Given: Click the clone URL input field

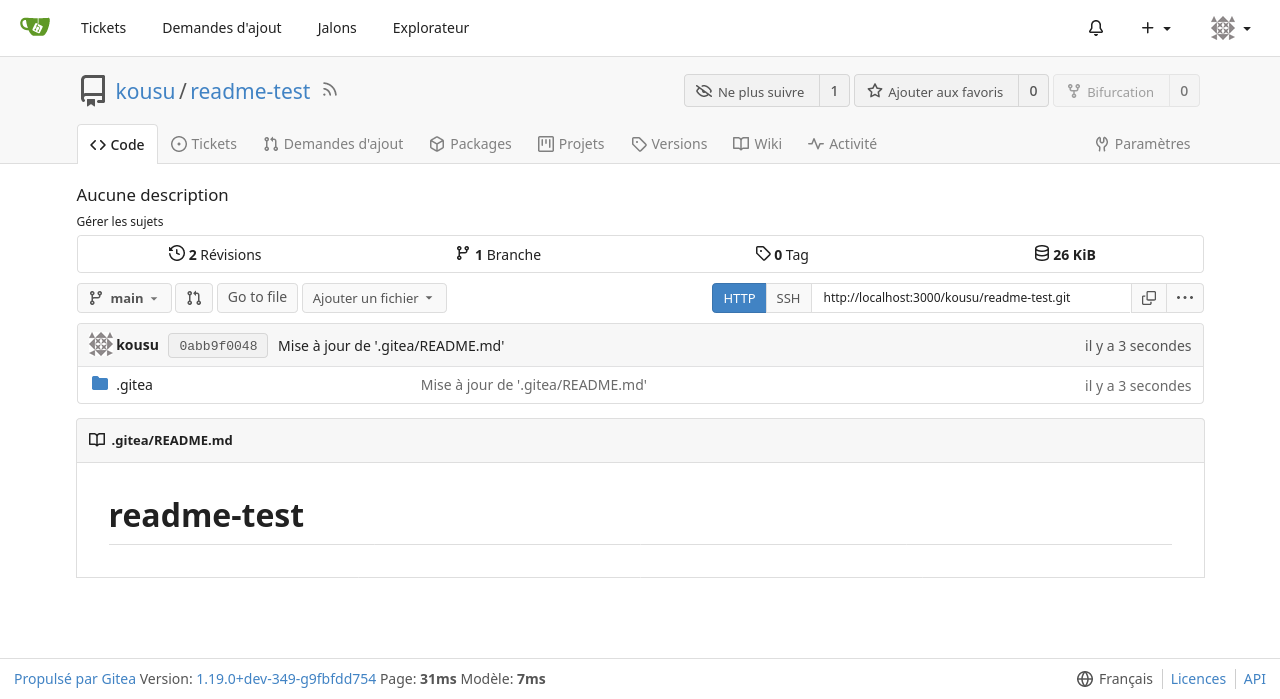Looking at the screenshot, I should click(x=971, y=298).
